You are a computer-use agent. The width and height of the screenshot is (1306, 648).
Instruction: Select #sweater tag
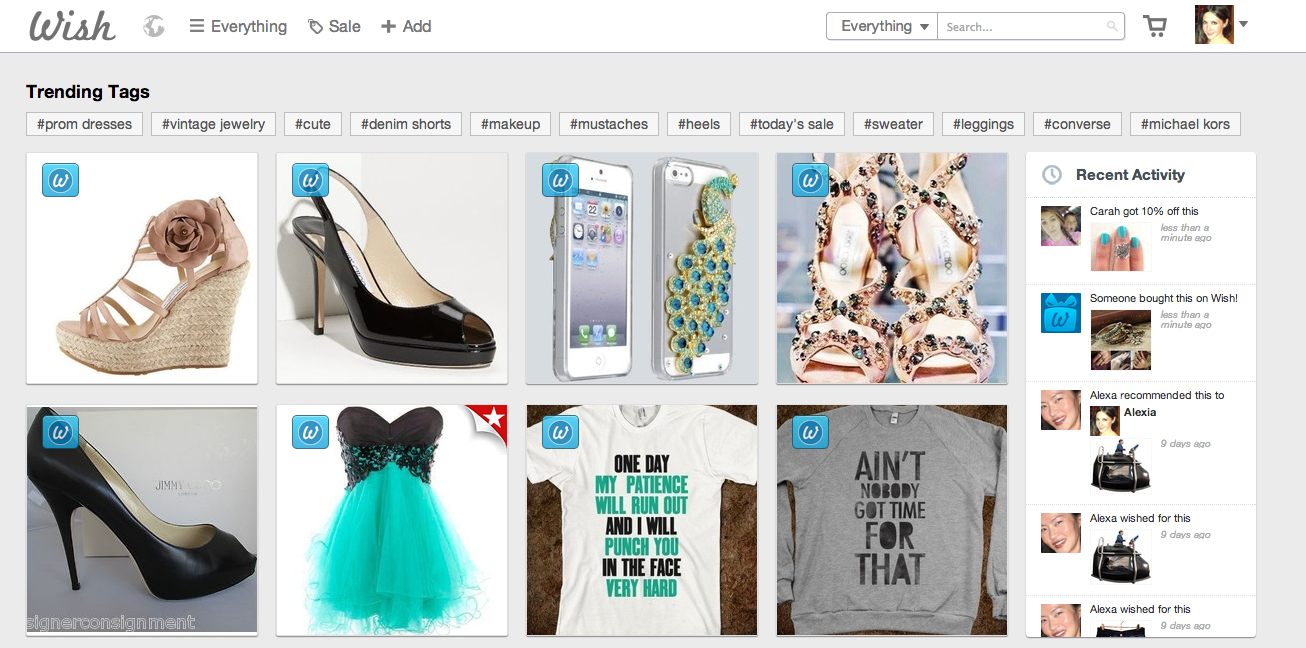point(894,124)
